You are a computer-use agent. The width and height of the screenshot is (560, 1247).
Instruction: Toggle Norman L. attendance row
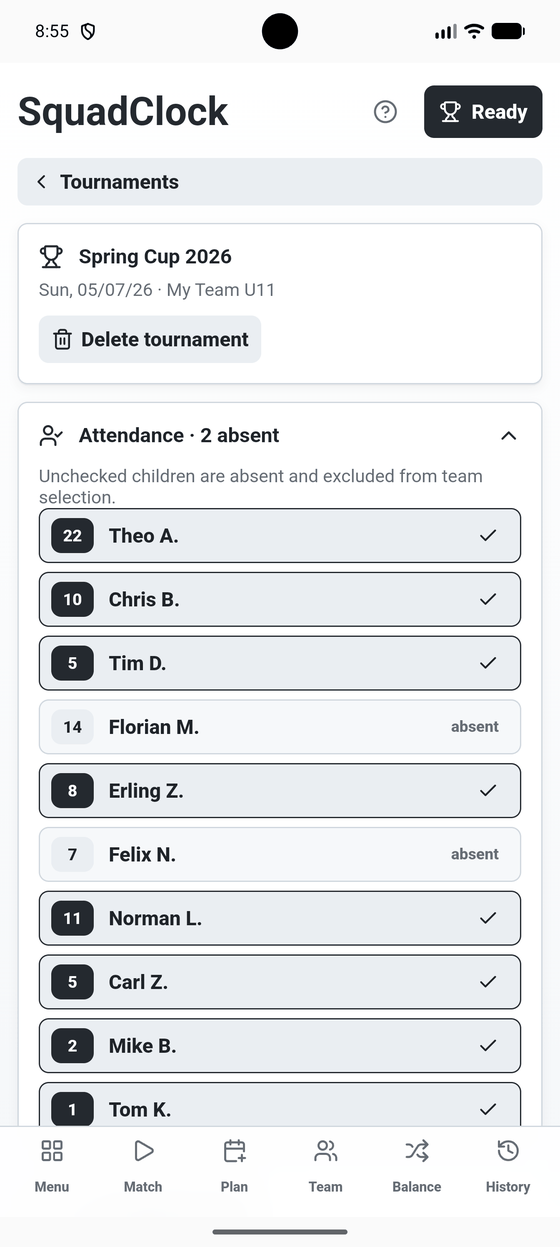[280, 918]
